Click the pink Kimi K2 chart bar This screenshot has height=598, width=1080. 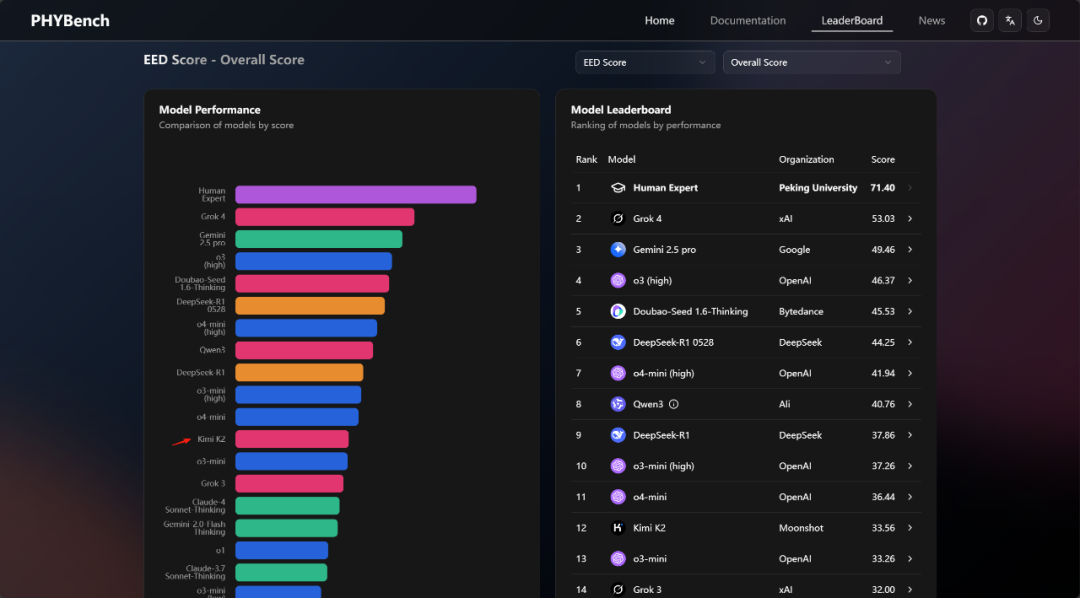tap(291, 439)
